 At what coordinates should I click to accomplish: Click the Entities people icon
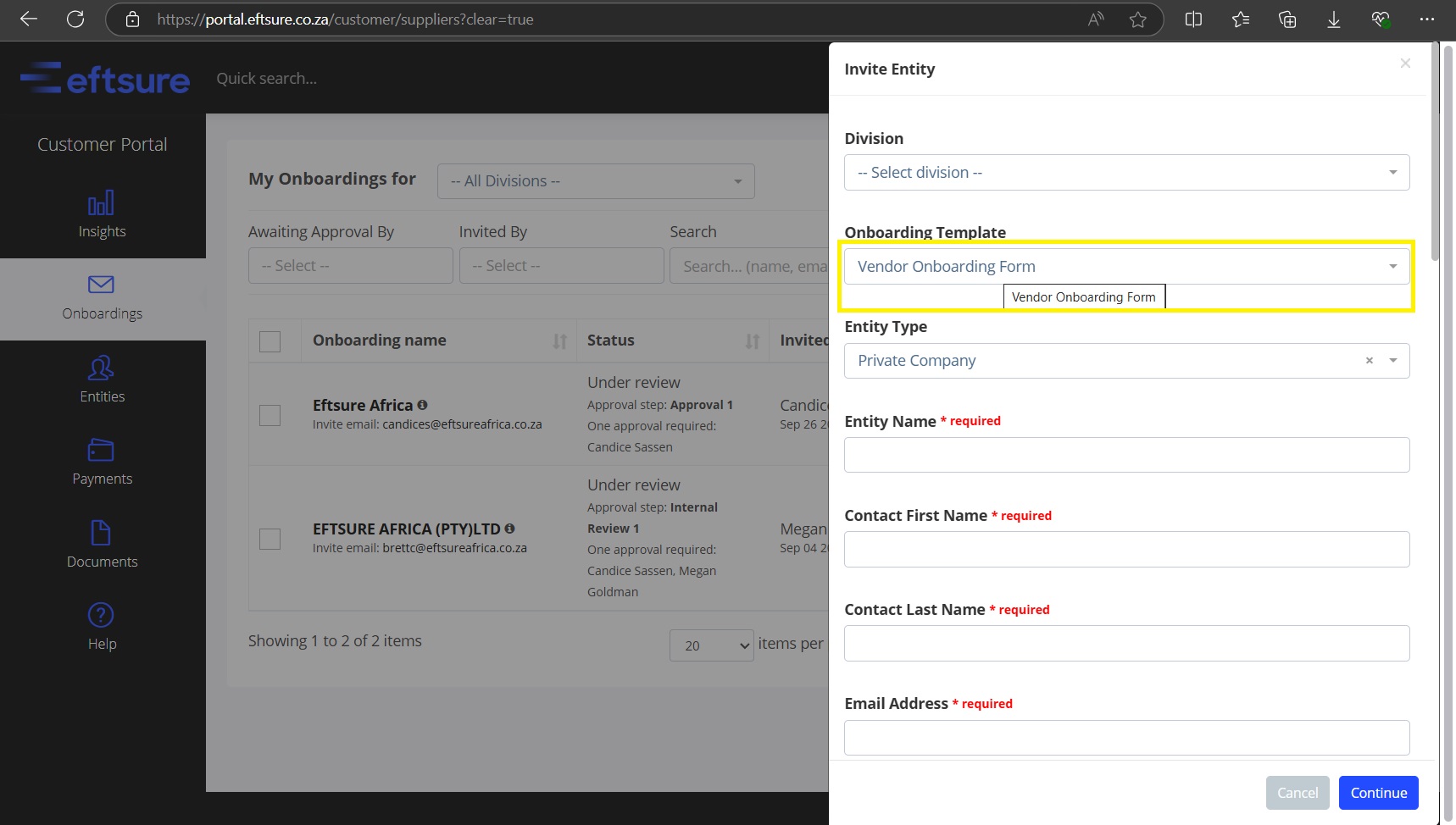pyautogui.click(x=101, y=368)
